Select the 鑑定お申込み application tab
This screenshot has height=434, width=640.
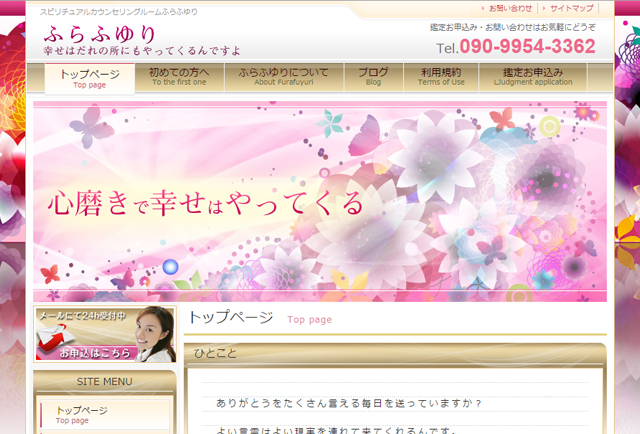[x=532, y=77]
